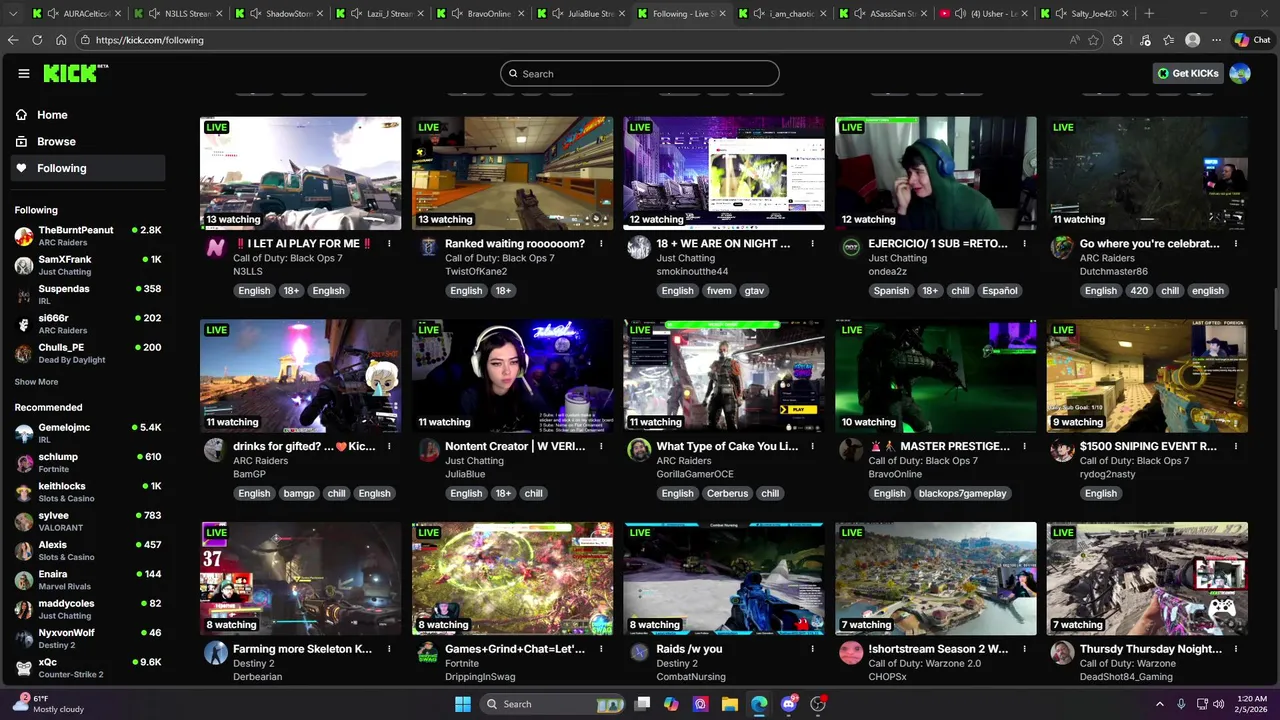1280x720 pixels.
Task: Open options menu for smokinoutthe44 stream
Action: [812, 244]
